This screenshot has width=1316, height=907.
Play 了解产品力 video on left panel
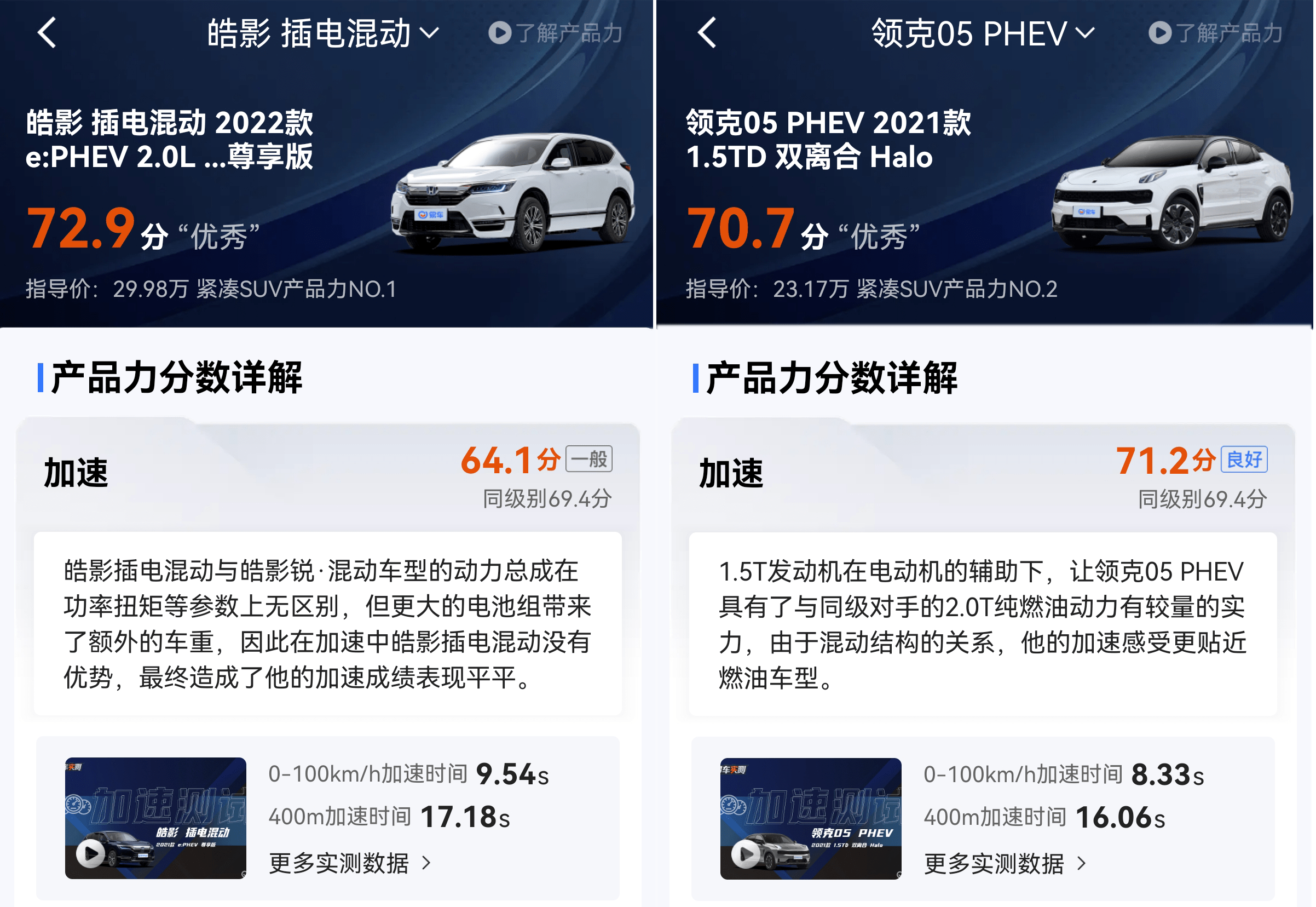pyautogui.click(x=556, y=33)
